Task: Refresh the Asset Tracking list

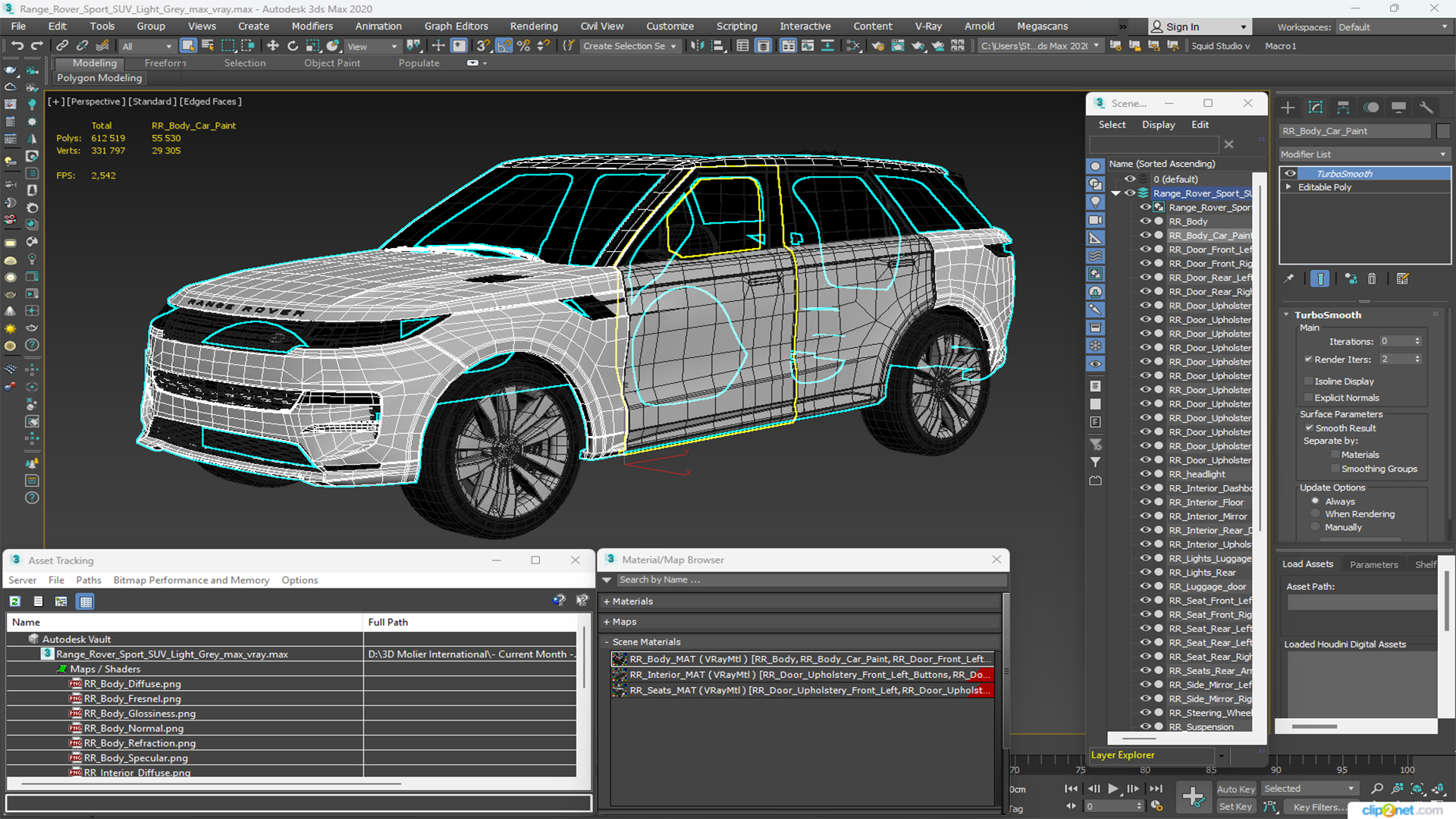Action: (14, 601)
